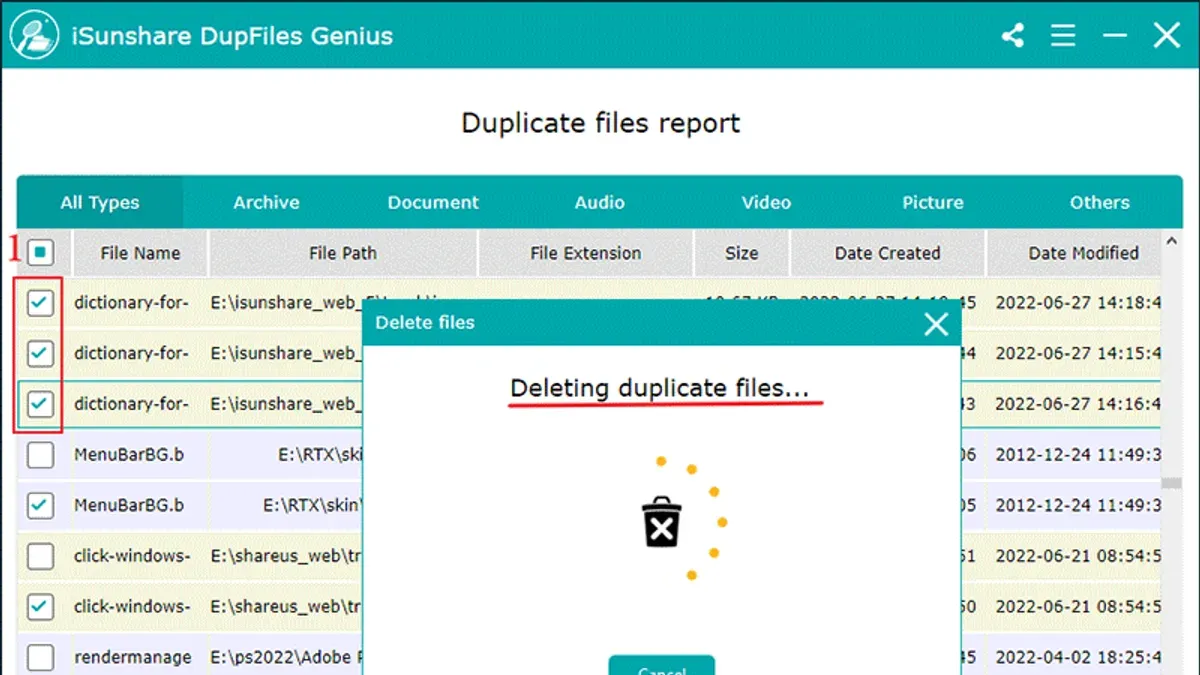Viewport: 1200px width, 675px height.
Task: Sort by Date Modified column header
Action: (x=1075, y=253)
